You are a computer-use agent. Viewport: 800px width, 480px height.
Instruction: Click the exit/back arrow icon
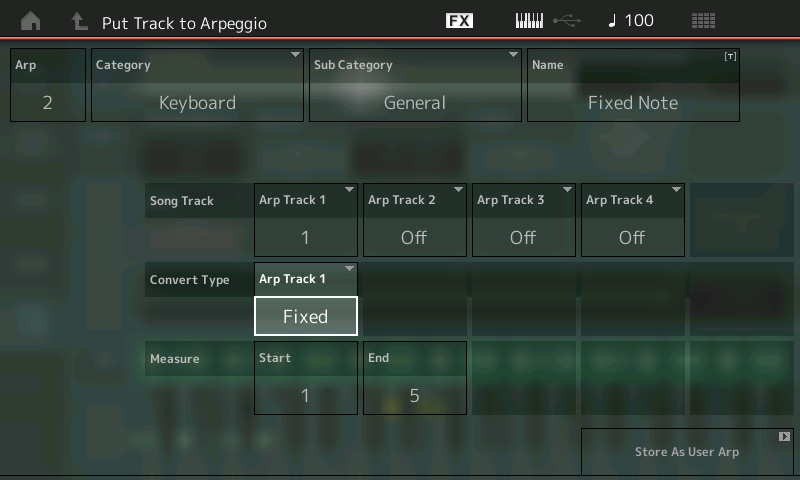(79, 21)
